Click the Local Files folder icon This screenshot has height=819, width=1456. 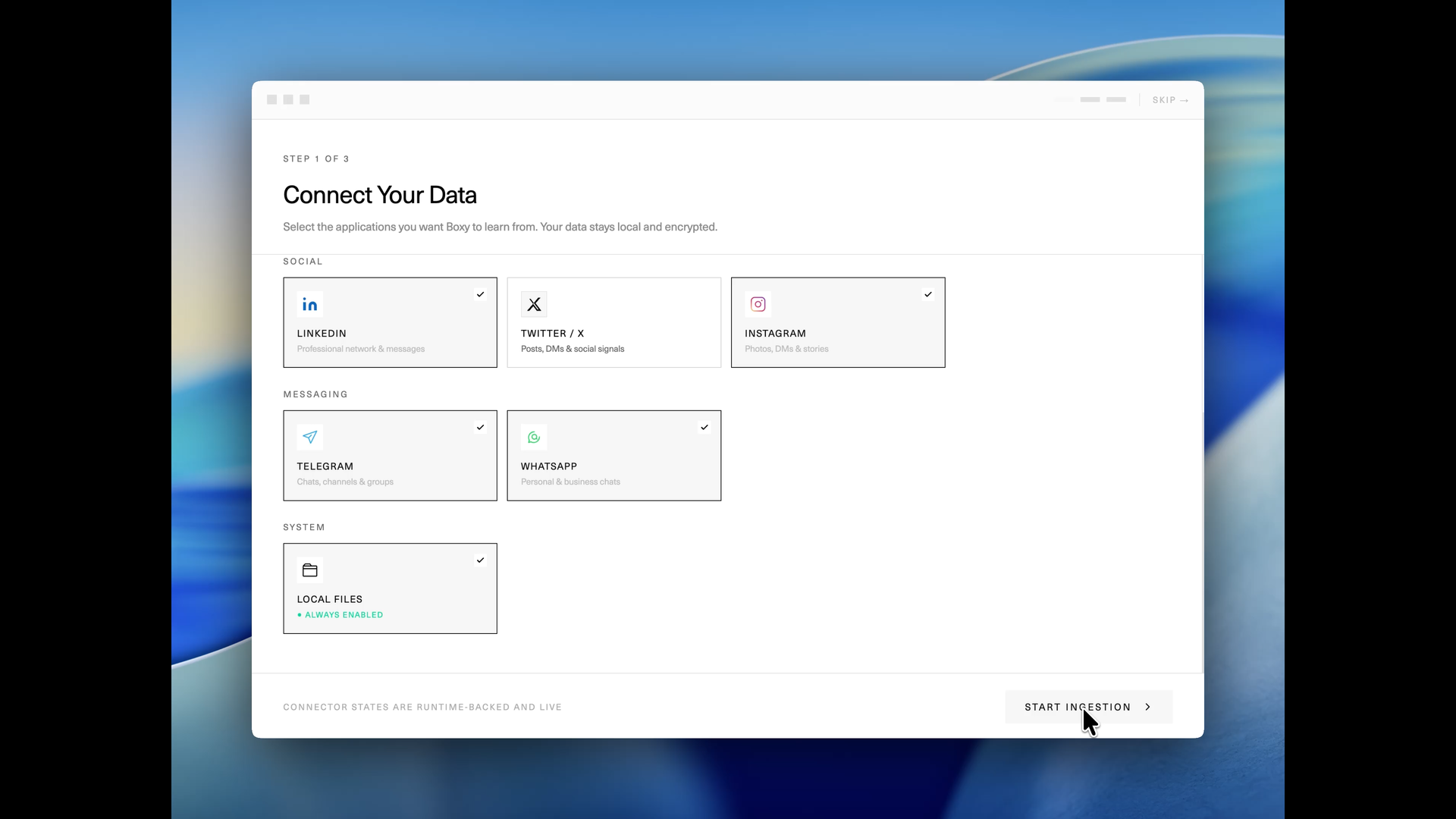(309, 570)
